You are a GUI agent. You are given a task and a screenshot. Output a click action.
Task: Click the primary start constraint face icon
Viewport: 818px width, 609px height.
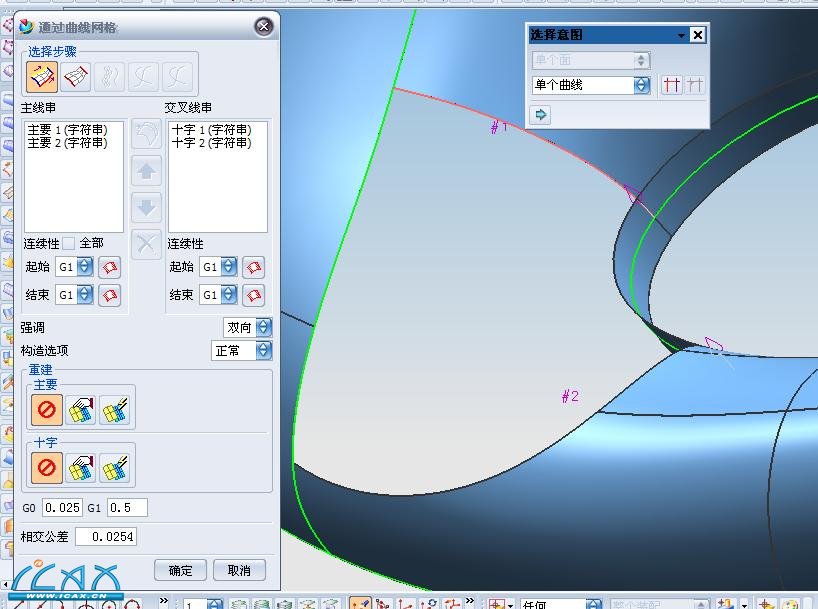(x=109, y=267)
